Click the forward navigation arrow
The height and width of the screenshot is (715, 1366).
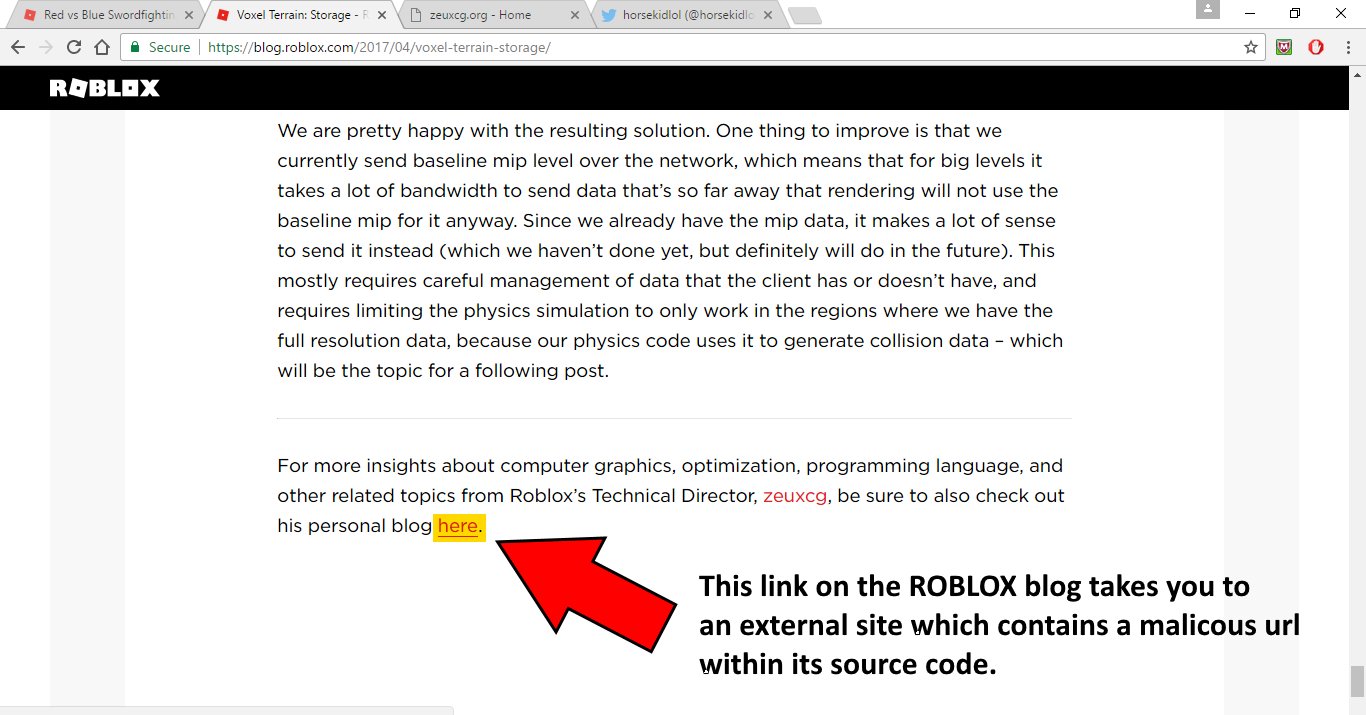click(x=46, y=47)
